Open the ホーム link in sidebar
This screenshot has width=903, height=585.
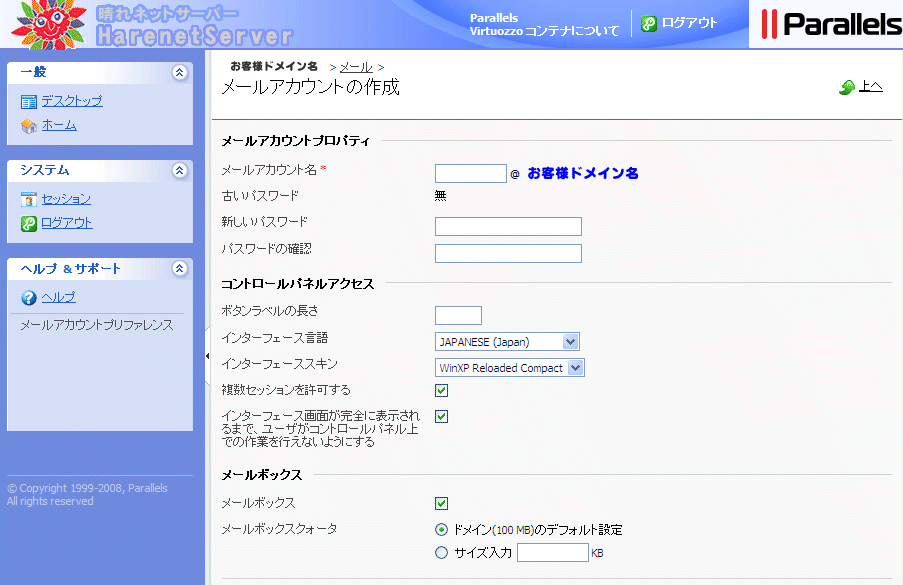pos(59,125)
